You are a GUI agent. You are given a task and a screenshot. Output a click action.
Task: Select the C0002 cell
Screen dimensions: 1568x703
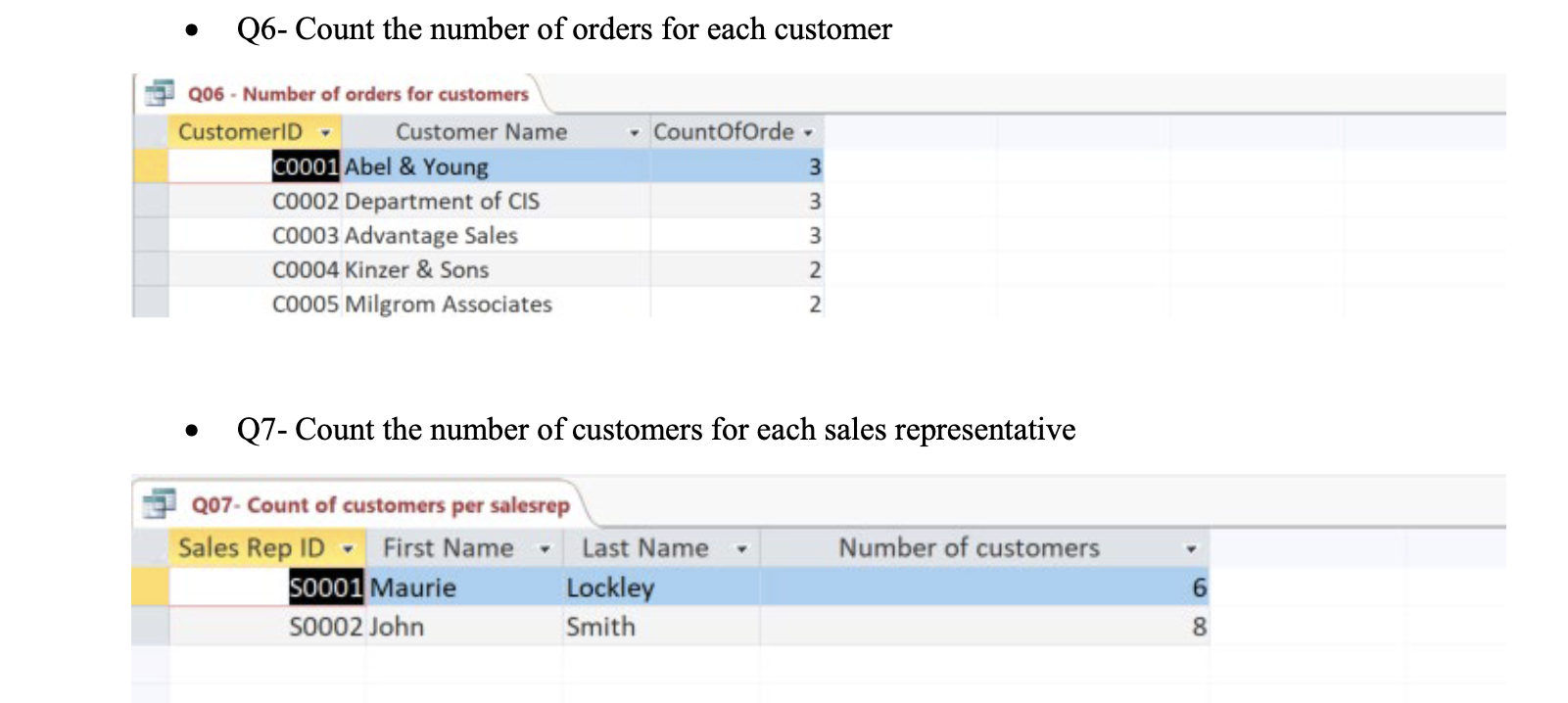click(x=255, y=201)
